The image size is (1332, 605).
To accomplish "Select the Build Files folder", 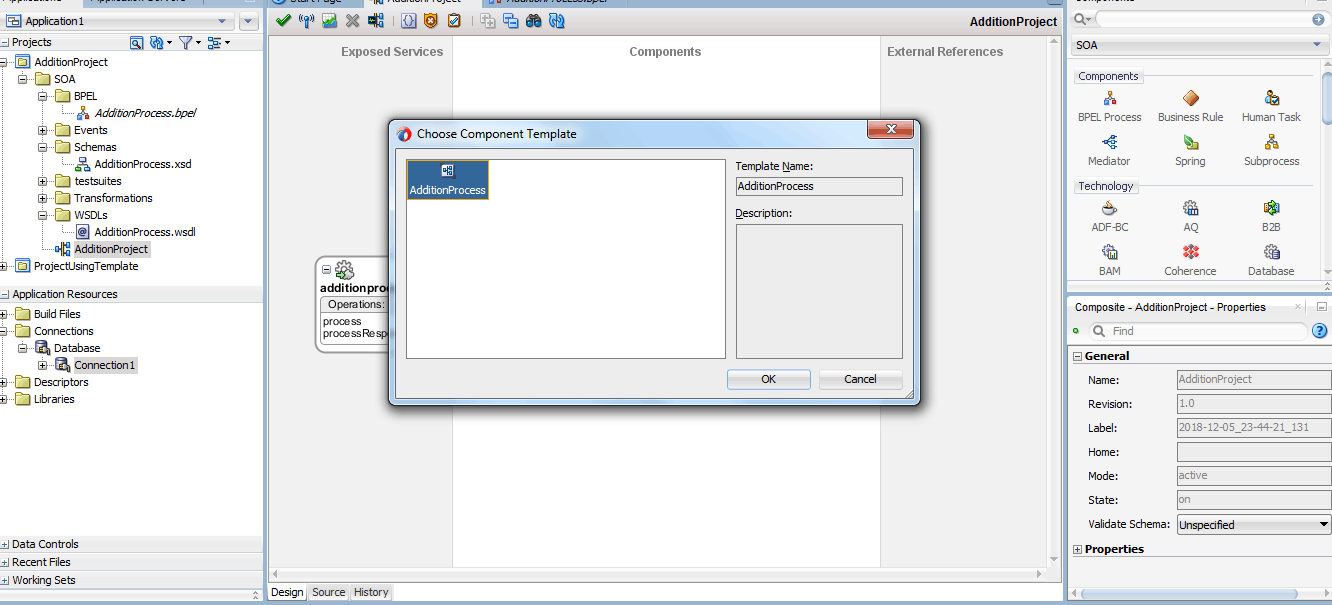I will pos(57,314).
